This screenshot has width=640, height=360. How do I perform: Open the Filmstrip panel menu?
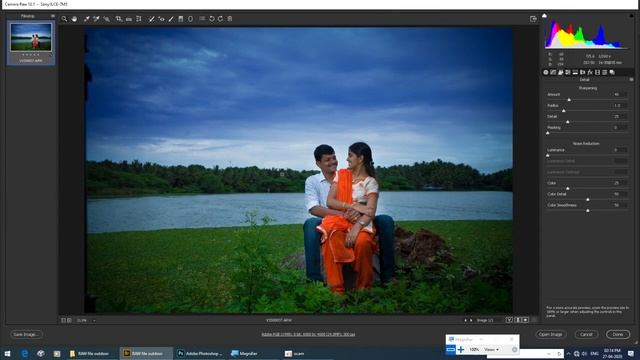[53, 16]
